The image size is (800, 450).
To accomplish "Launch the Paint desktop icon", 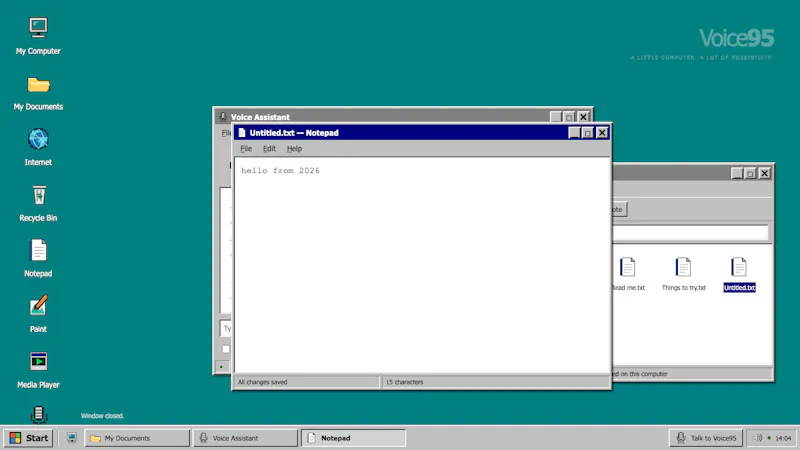I will click(x=38, y=306).
